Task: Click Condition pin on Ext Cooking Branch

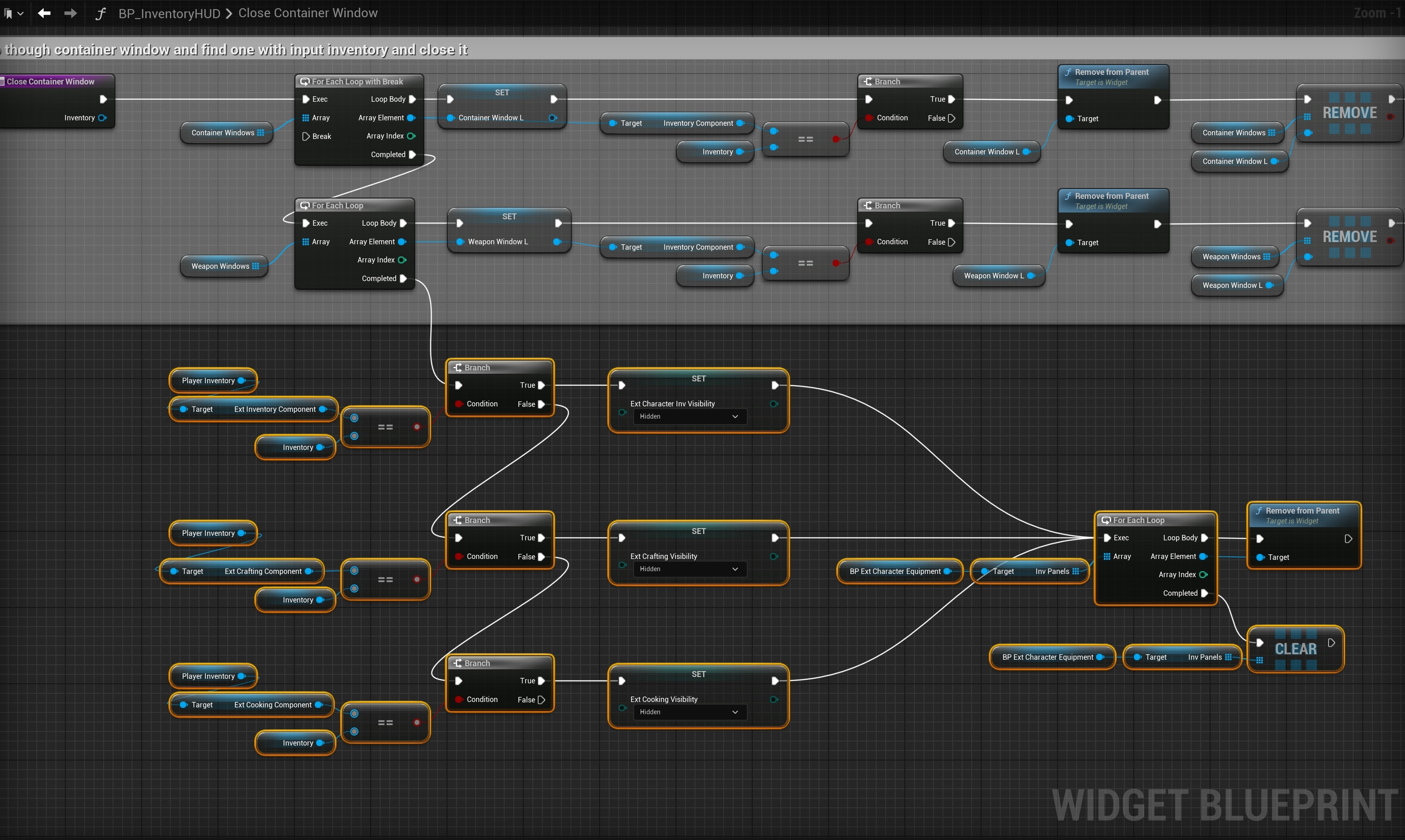Action: [x=459, y=700]
